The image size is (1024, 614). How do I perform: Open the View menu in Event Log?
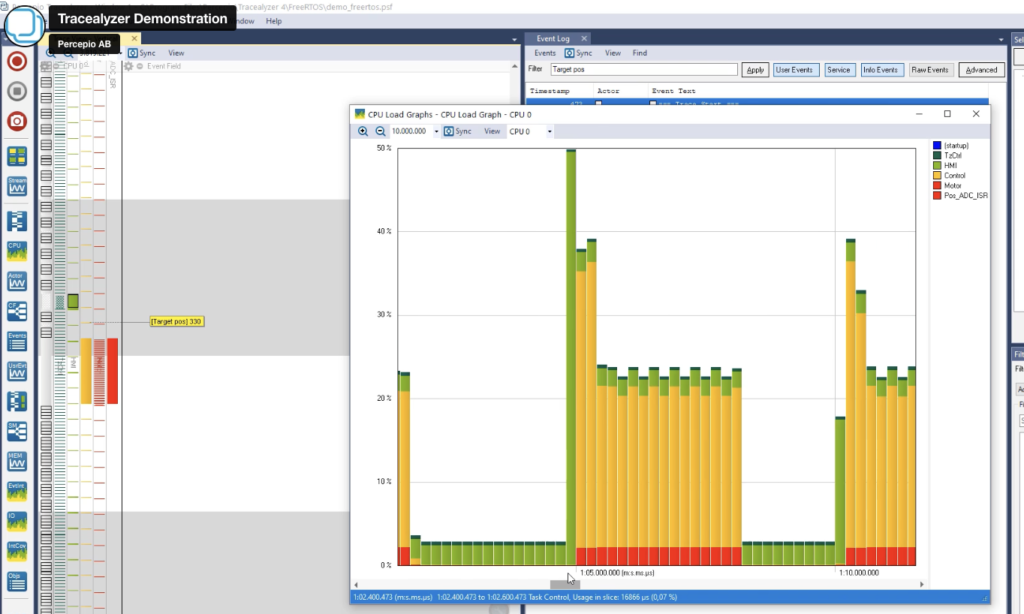(613, 53)
